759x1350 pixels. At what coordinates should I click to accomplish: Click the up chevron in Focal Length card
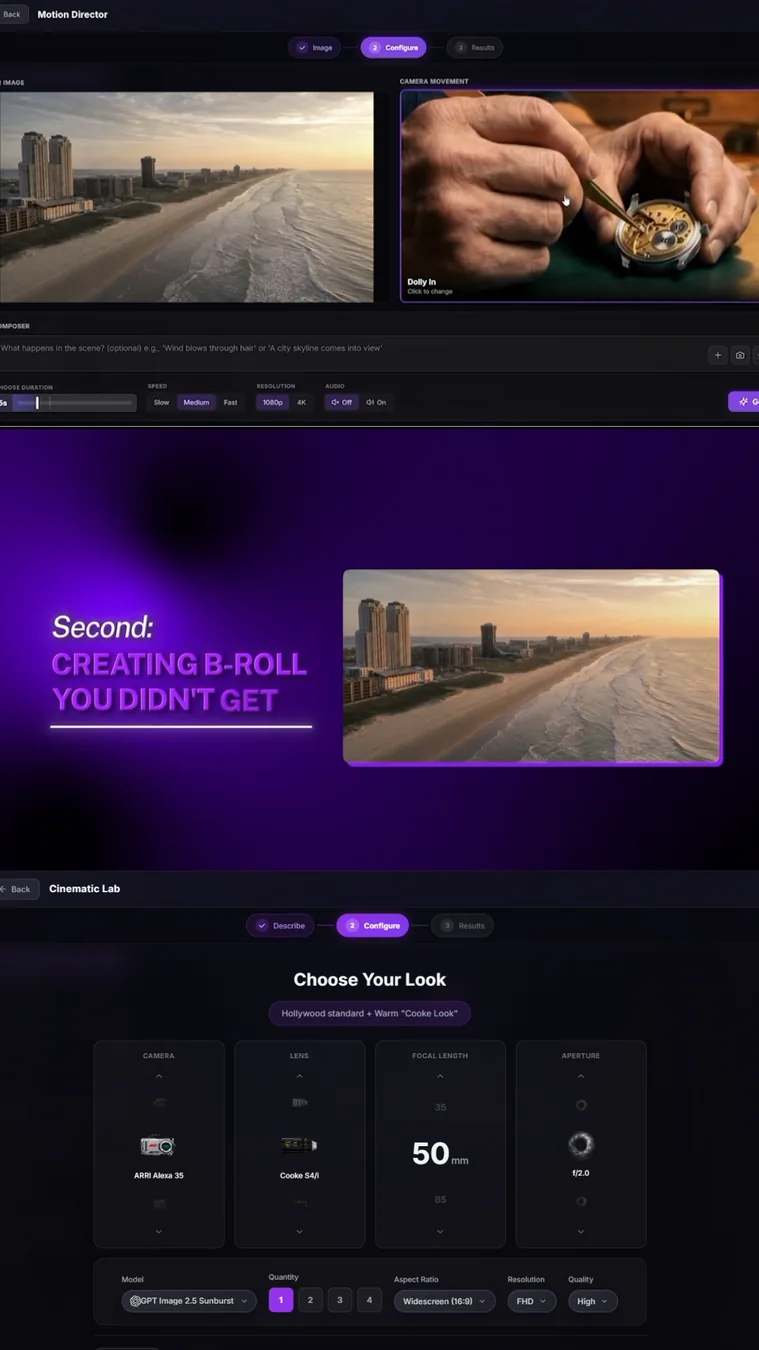440,1077
